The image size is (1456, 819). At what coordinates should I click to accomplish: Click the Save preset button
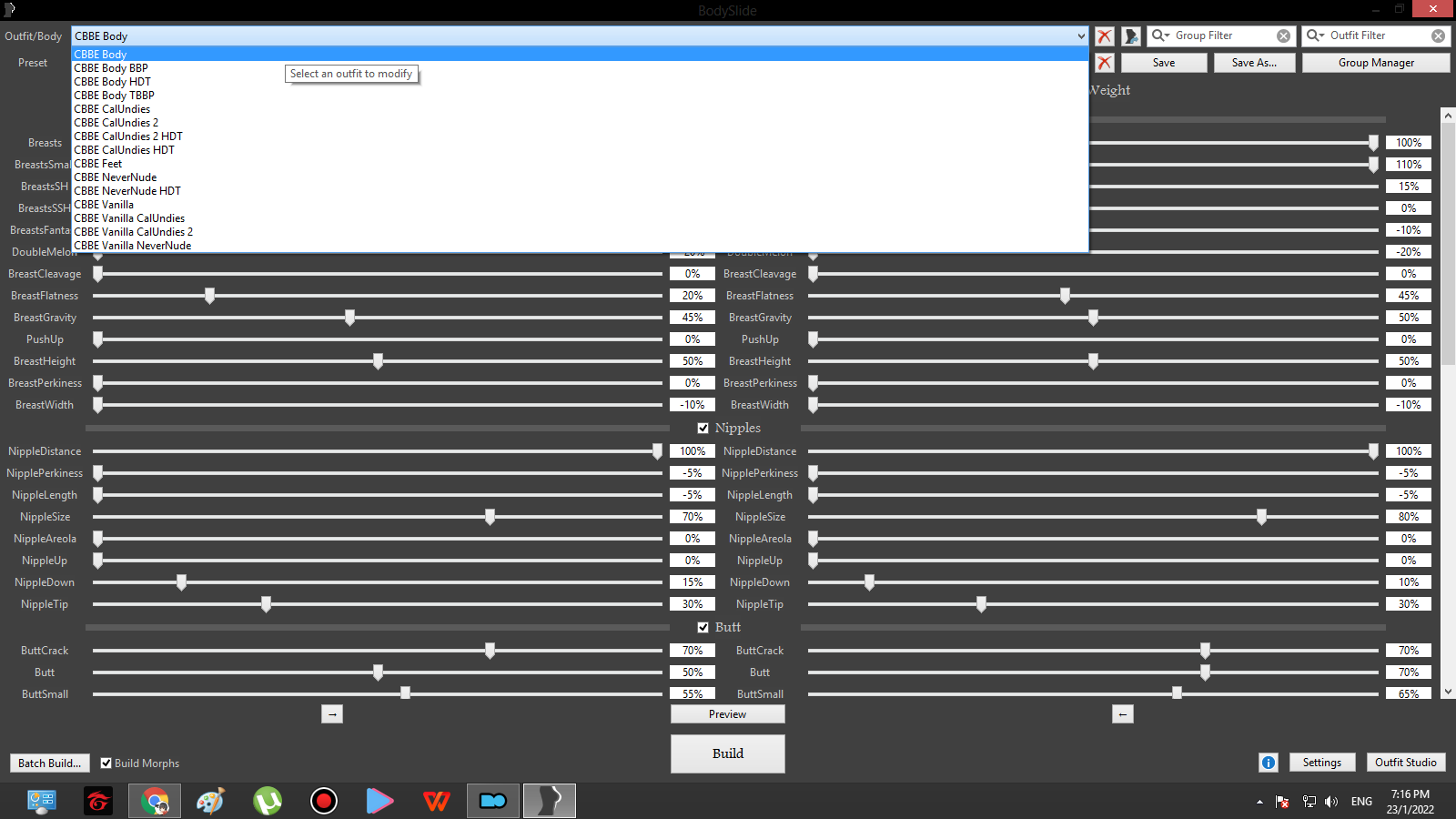point(1164,63)
